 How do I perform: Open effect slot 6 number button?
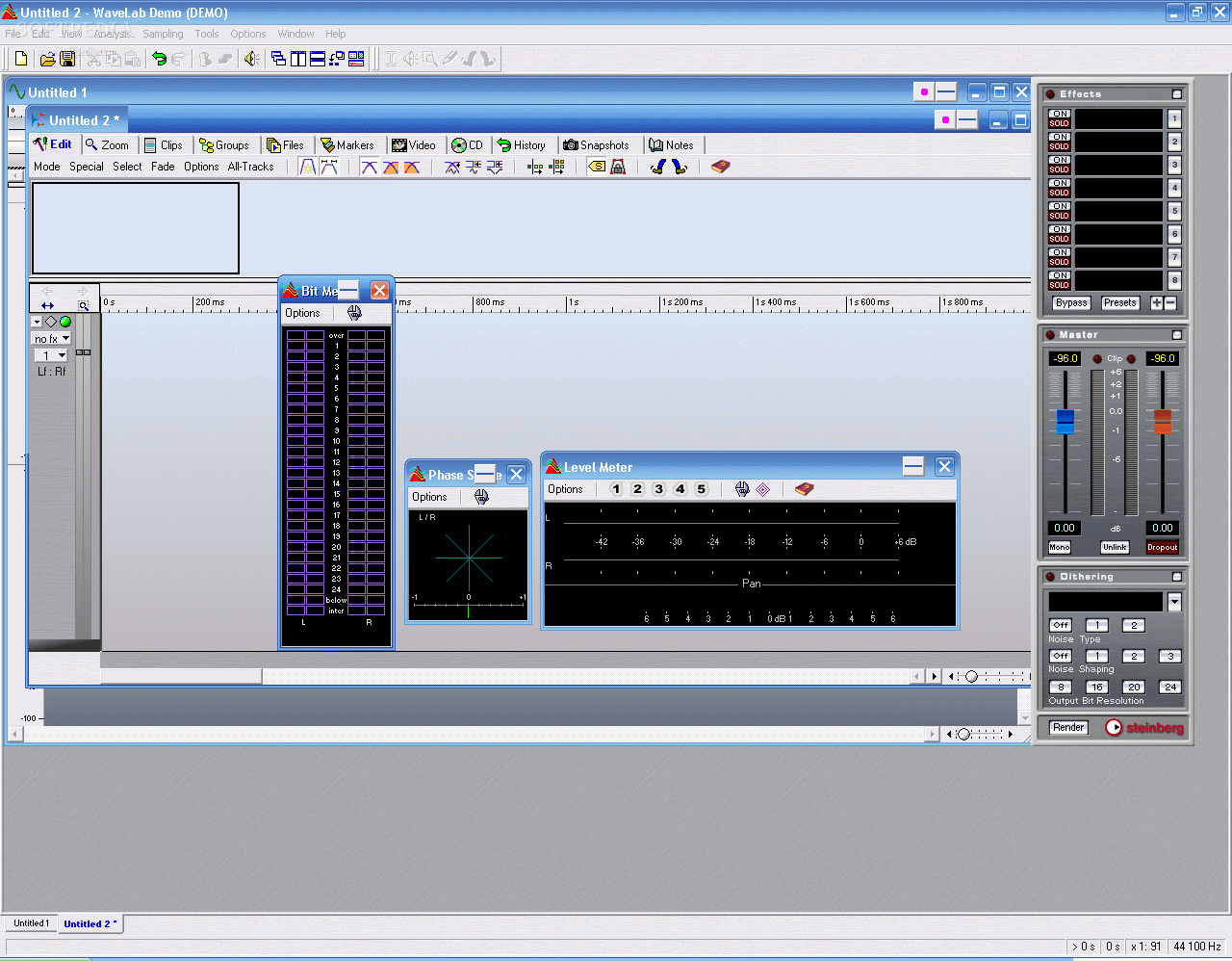(1174, 234)
